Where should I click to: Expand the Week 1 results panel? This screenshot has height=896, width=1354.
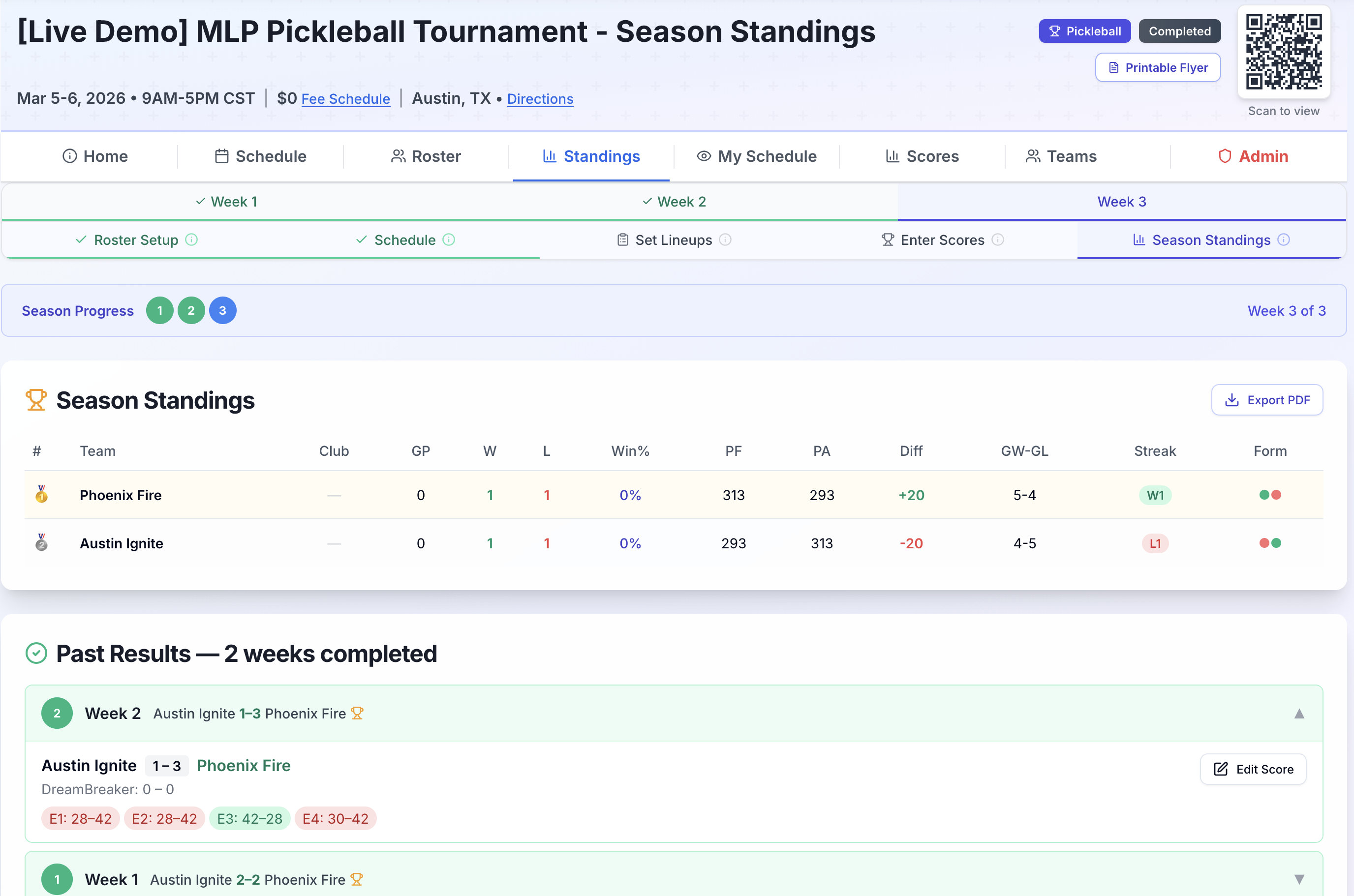pyautogui.click(x=1299, y=879)
